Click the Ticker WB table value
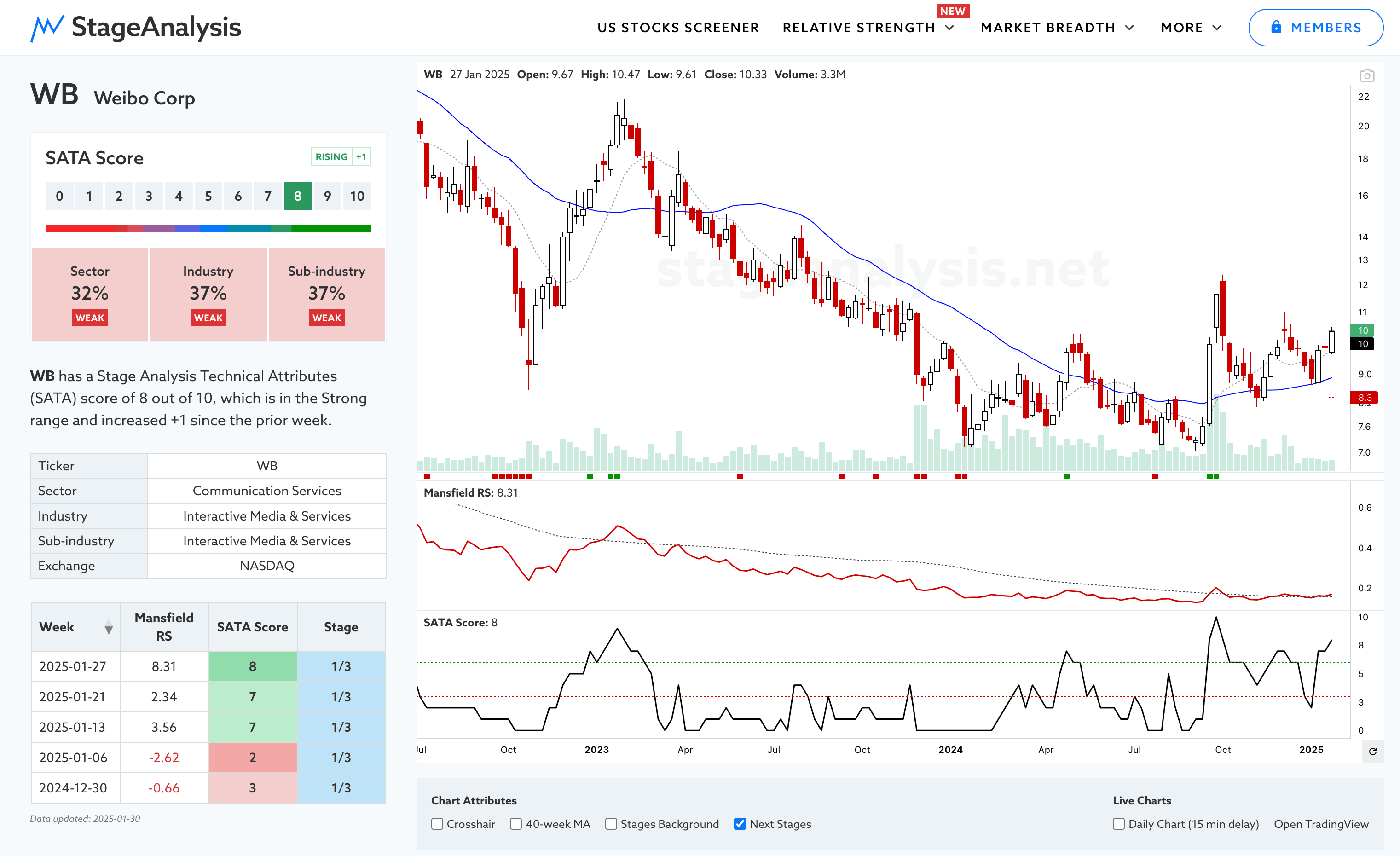Image resolution: width=1400 pixels, height=856 pixels. pos(267,466)
